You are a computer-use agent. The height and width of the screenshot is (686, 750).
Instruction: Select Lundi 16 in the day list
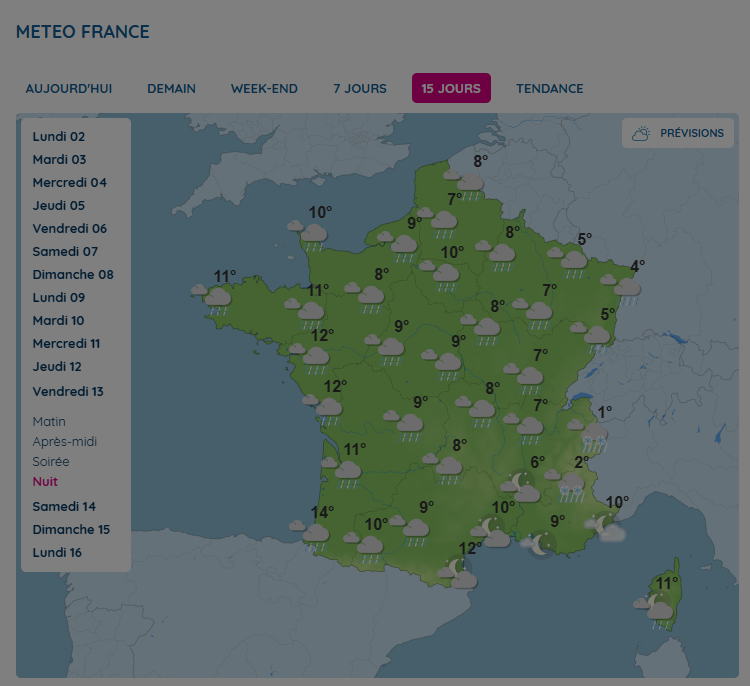57,552
